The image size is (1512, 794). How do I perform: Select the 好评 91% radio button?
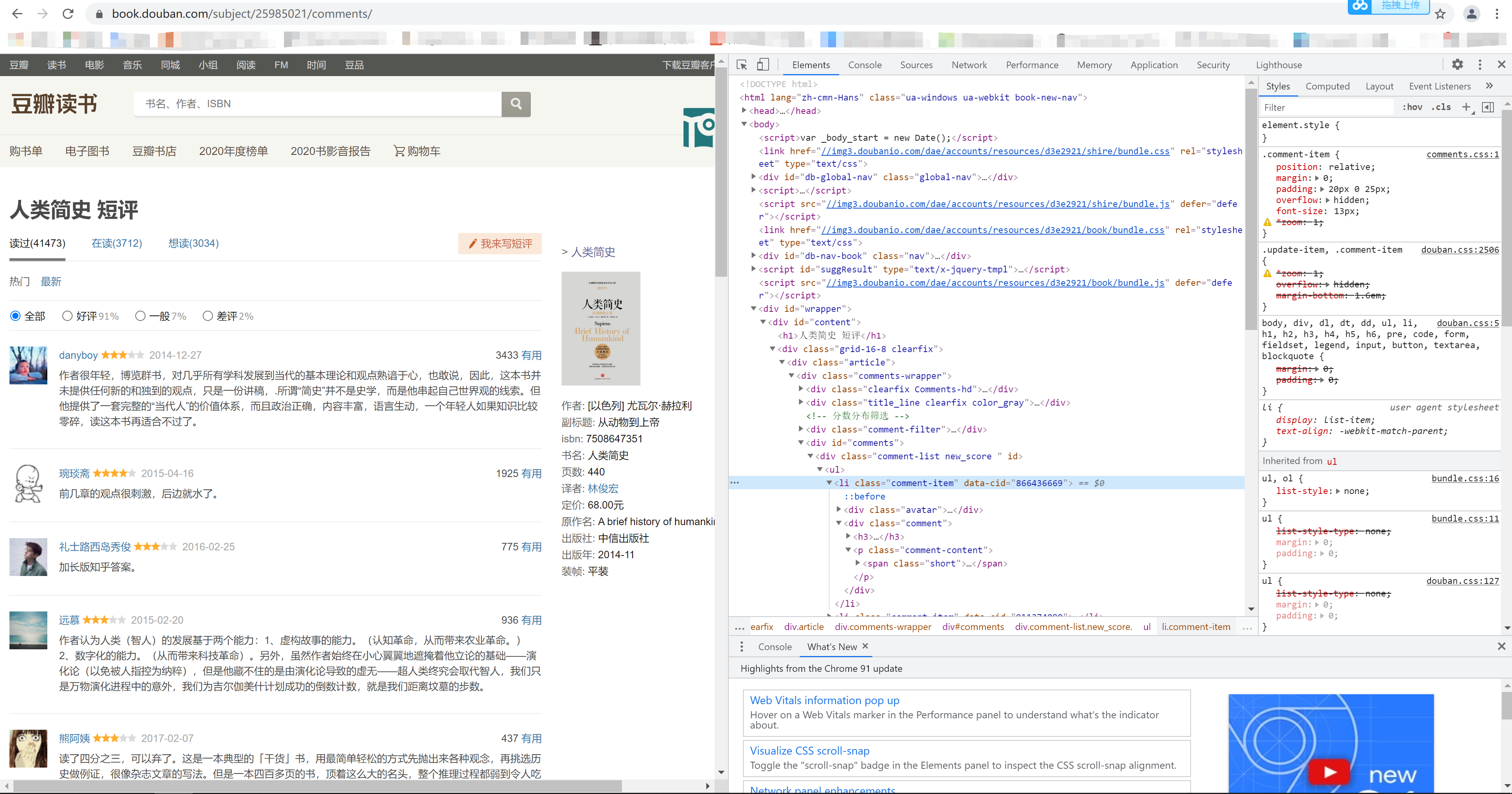67,316
